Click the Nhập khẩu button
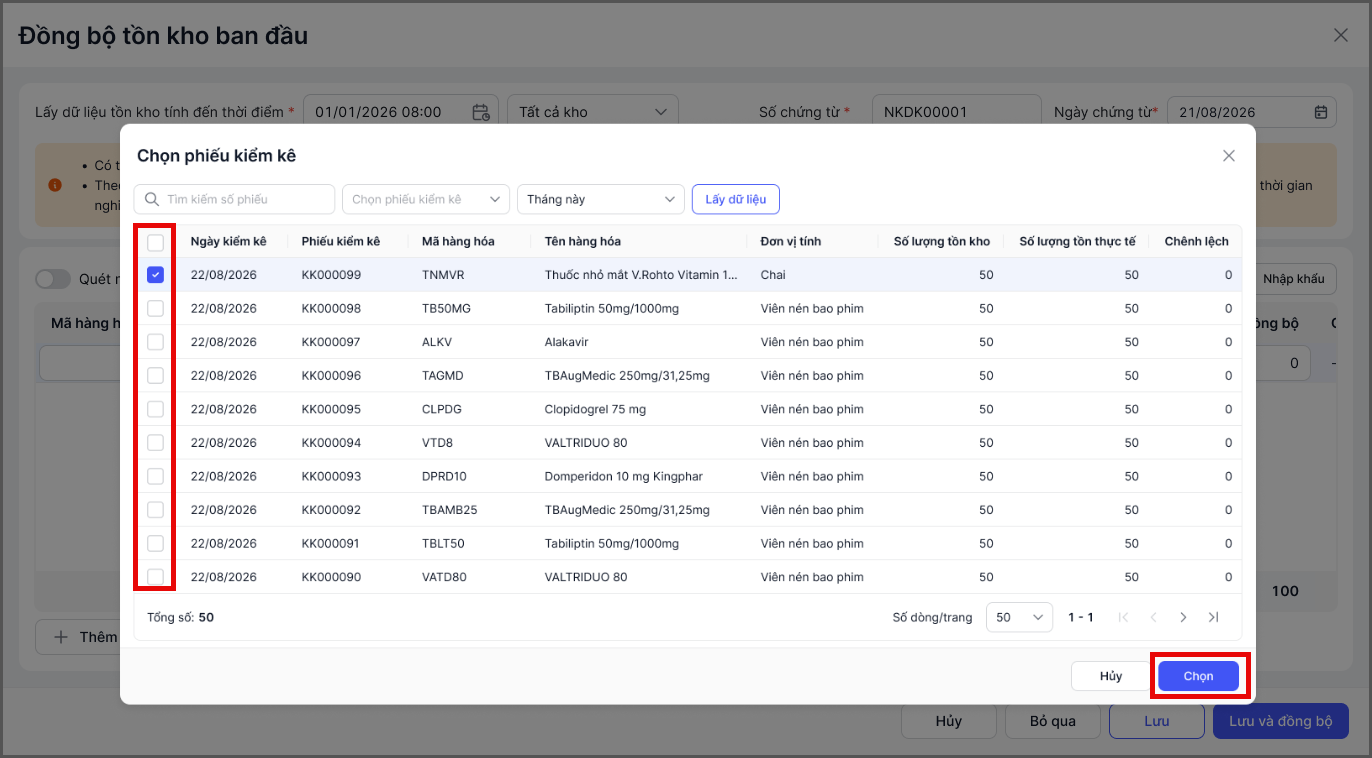 click(x=1293, y=279)
